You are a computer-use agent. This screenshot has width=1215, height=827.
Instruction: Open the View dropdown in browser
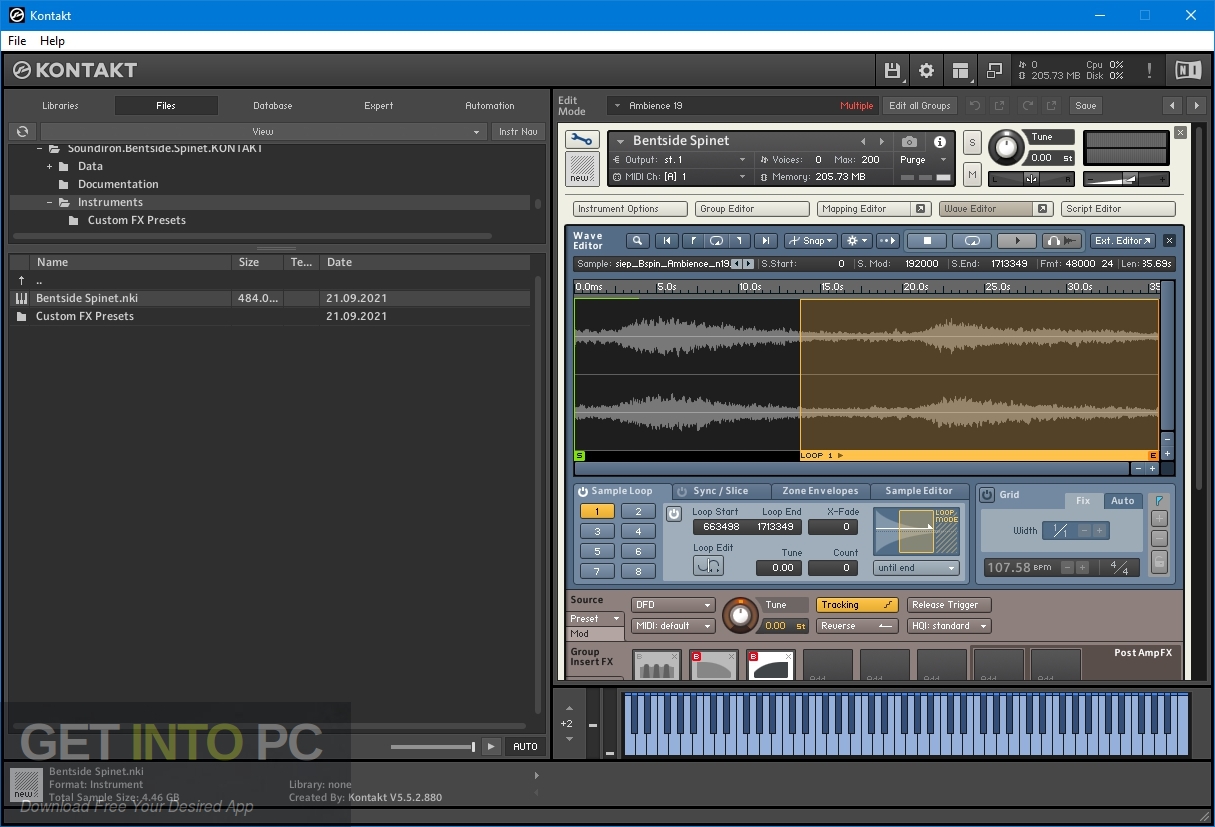(263, 131)
